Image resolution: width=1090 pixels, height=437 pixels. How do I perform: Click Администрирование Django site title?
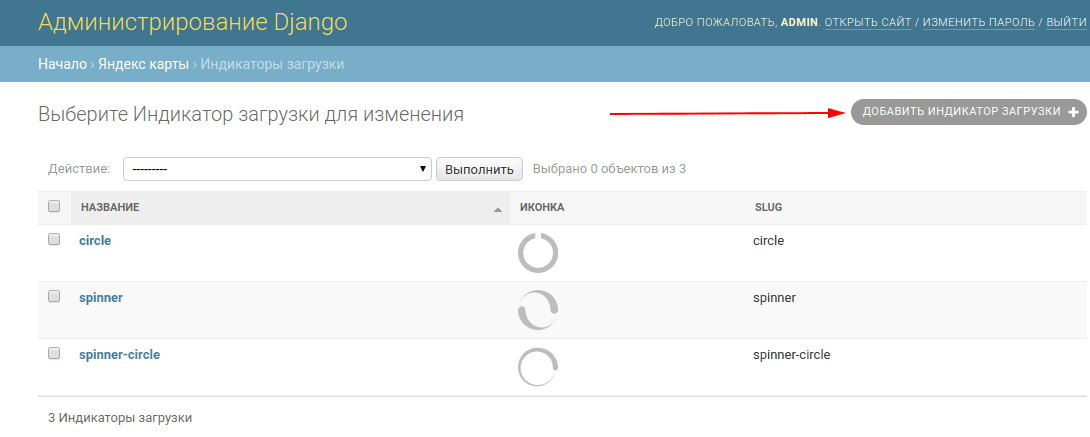(193, 22)
